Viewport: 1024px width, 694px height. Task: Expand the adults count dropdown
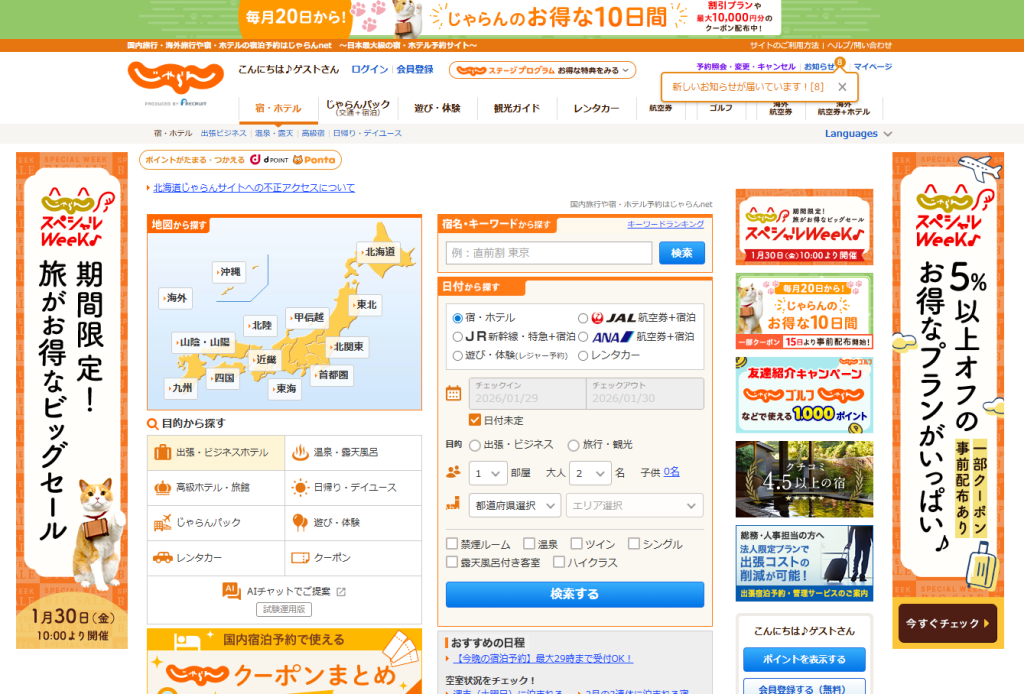pos(590,472)
